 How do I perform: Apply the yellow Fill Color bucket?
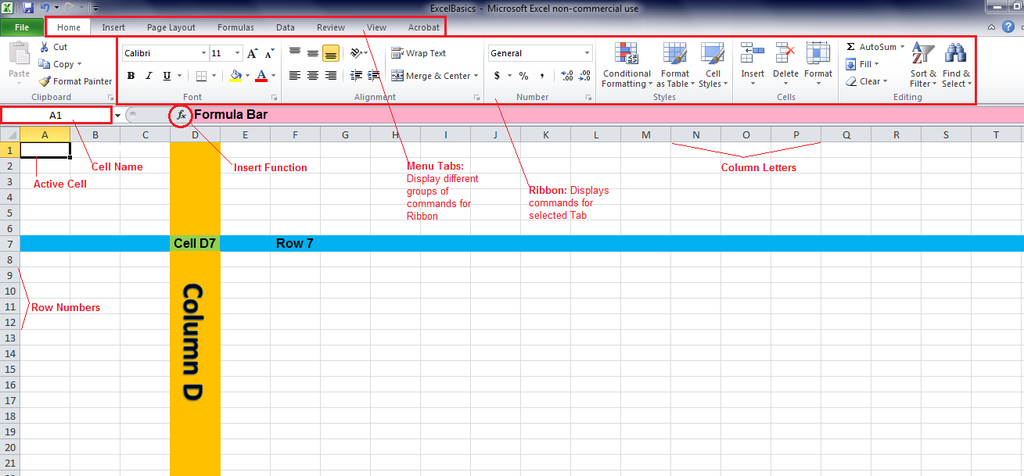pyautogui.click(x=236, y=76)
